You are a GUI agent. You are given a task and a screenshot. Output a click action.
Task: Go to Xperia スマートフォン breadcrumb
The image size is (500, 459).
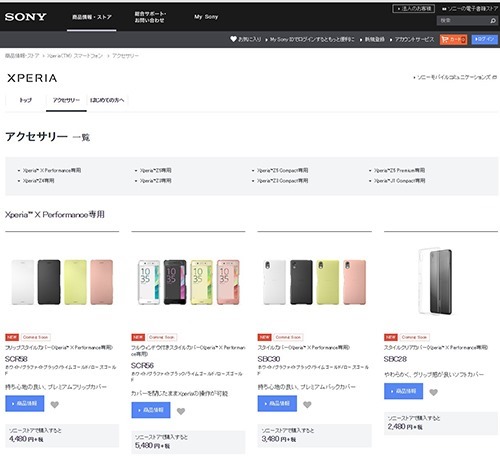[75, 56]
